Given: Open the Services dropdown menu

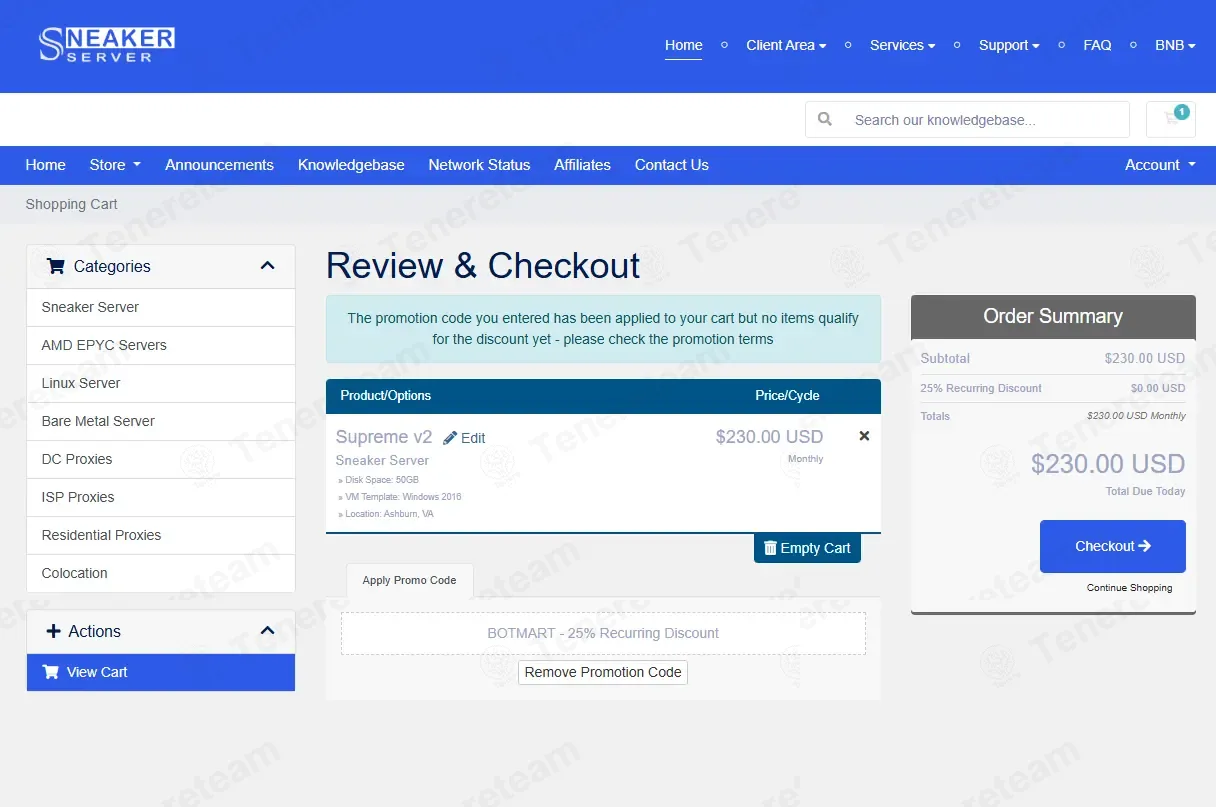Looking at the screenshot, I should pos(902,45).
